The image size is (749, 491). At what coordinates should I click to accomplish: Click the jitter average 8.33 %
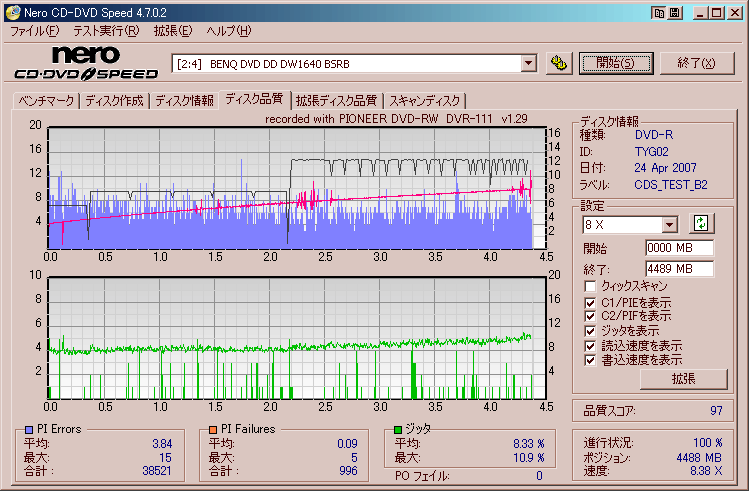(529, 444)
